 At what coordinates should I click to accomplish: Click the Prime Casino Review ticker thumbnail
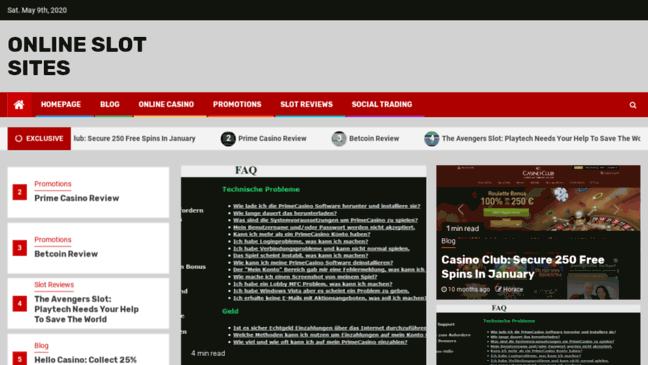[x=228, y=138]
